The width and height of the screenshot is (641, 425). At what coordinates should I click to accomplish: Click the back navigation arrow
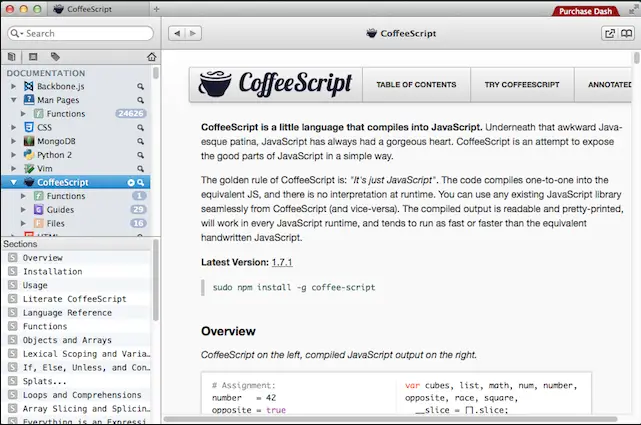point(177,34)
